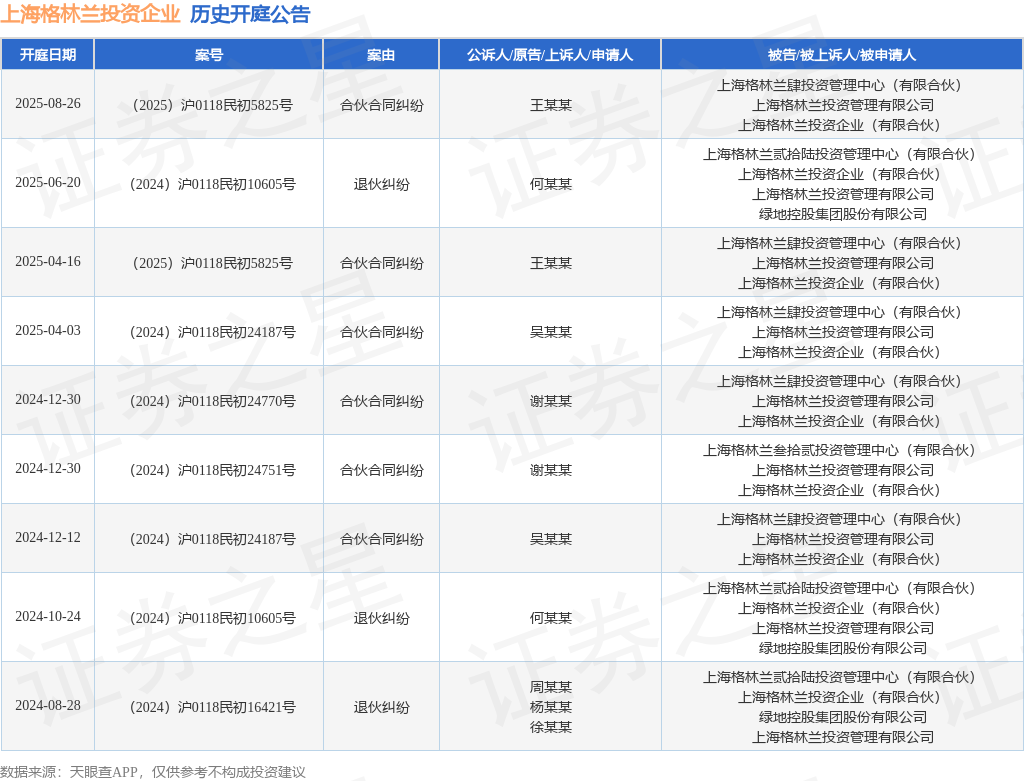
Task: Click 上海格林兰投资企业(有限合伙) in 2024-12-12 row
Action: (x=839, y=559)
